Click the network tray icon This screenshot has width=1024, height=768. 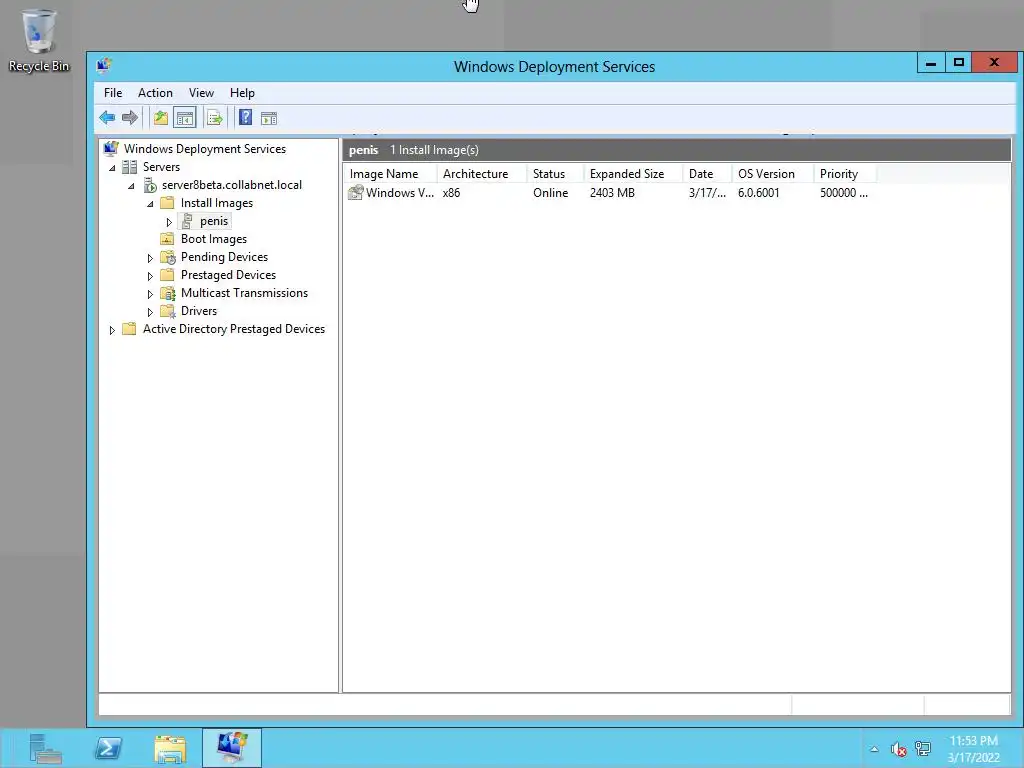(x=923, y=748)
